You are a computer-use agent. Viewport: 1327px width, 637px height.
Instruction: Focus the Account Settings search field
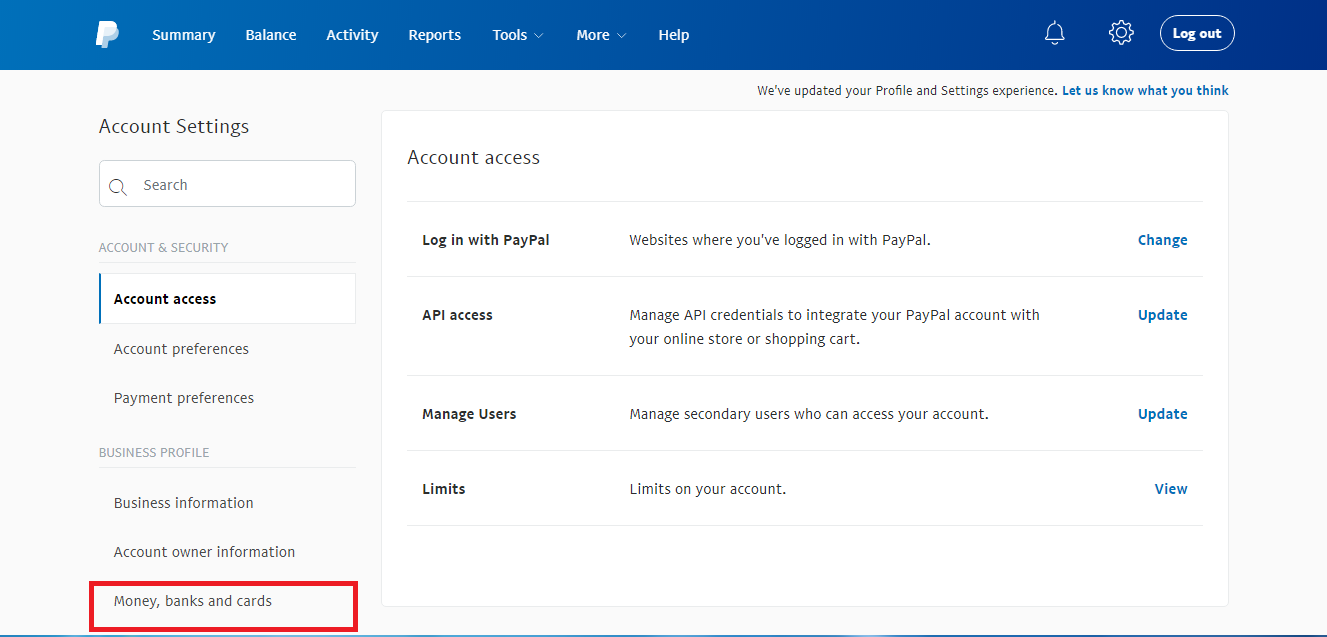[227, 184]
